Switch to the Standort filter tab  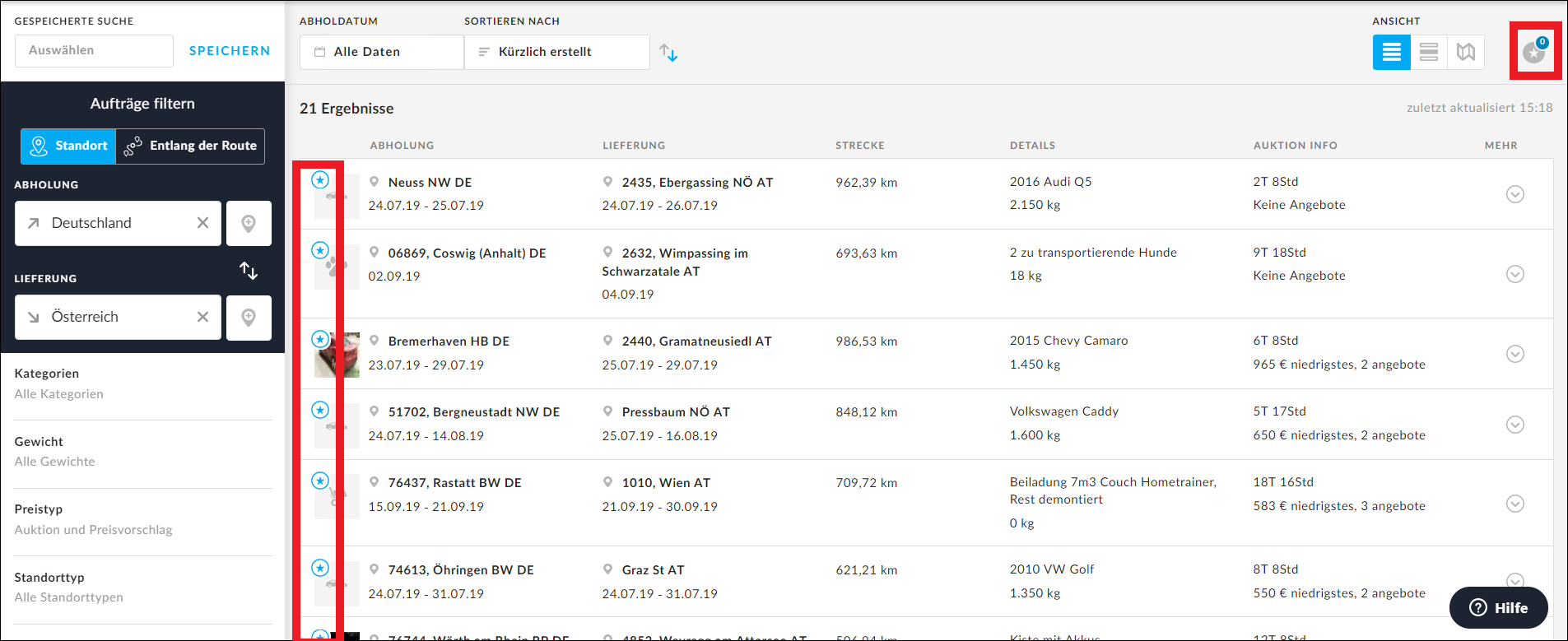[68, 146]
